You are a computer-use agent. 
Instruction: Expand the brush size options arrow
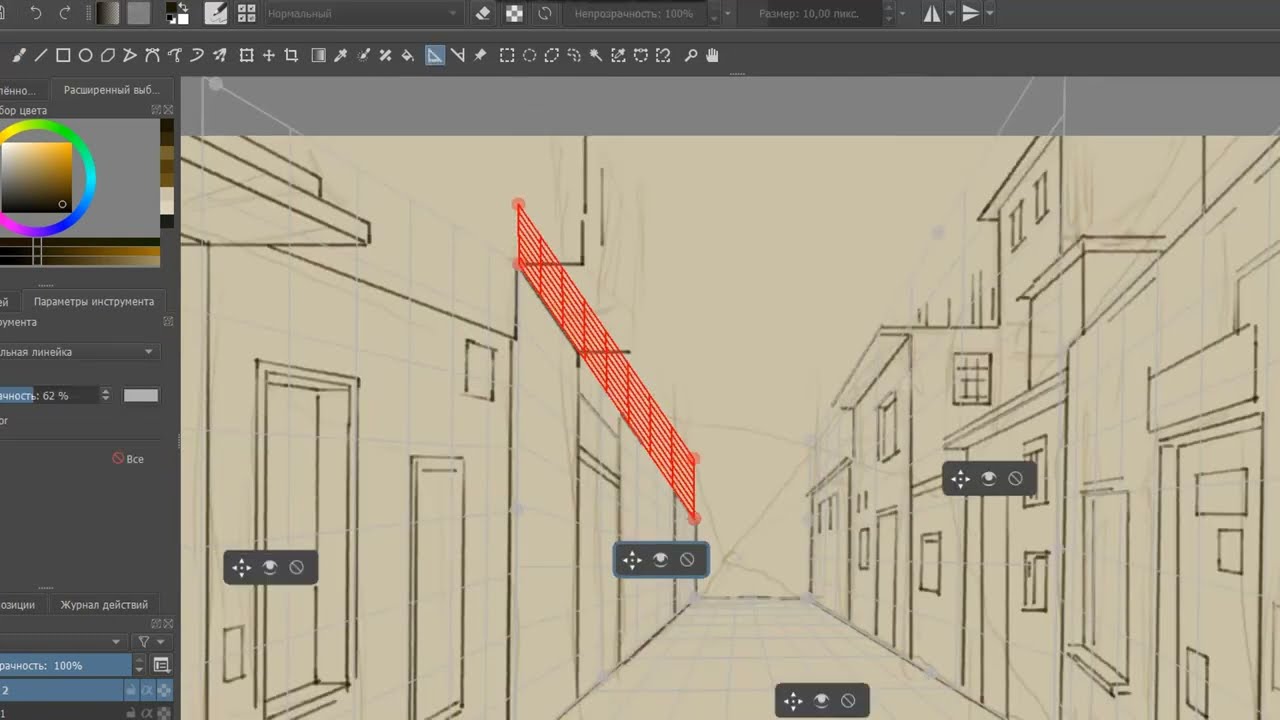(903, 13)
